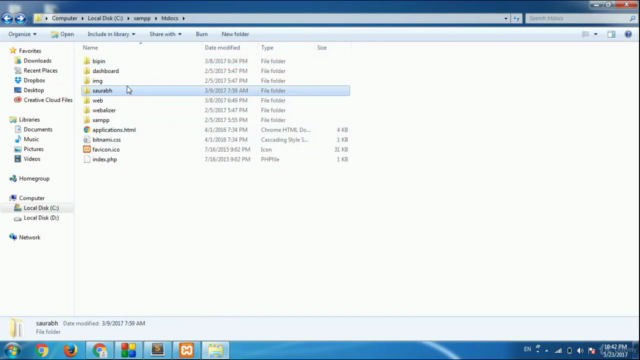The height and width of the screenshot is (360, 640).
Task: Create a New folder
Action: tap(235, 34)
